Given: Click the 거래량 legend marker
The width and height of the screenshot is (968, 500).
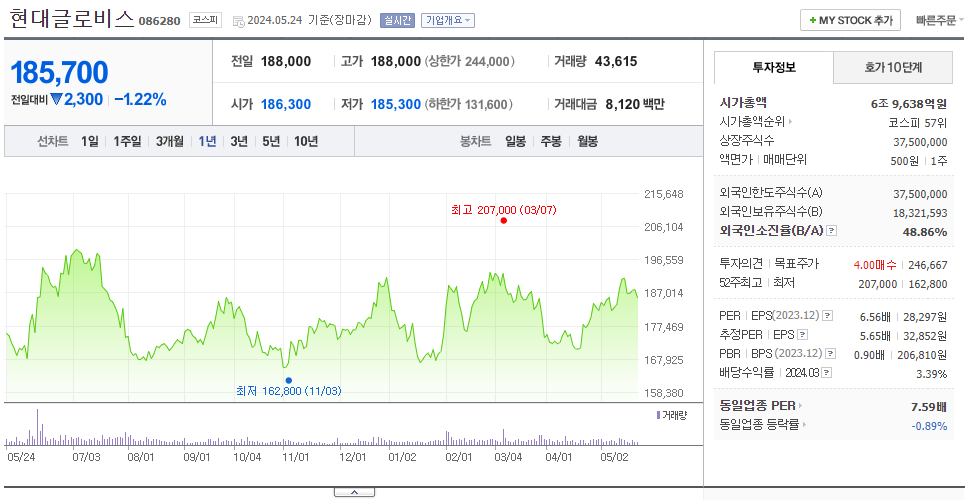Looking at the screenshot, I should (658, 415).
